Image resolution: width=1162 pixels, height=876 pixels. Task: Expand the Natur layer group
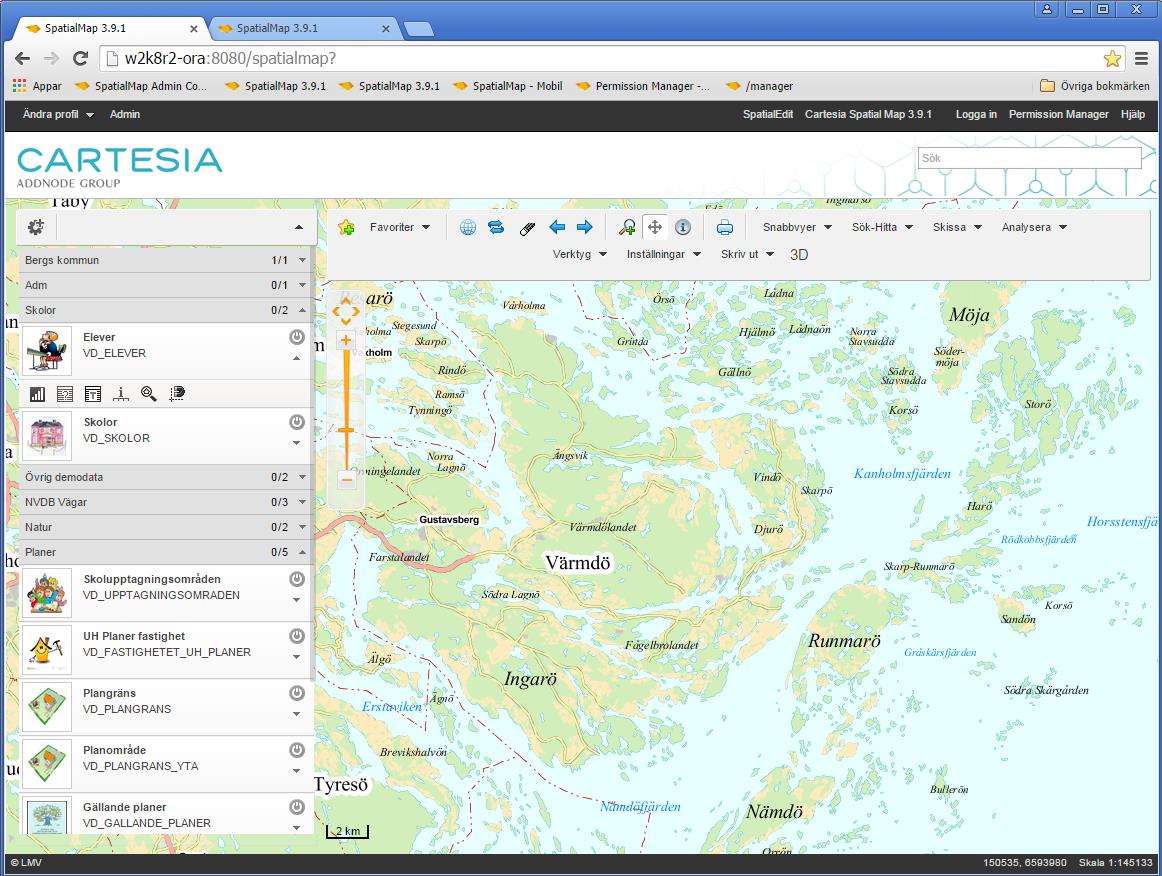(302, 528)
